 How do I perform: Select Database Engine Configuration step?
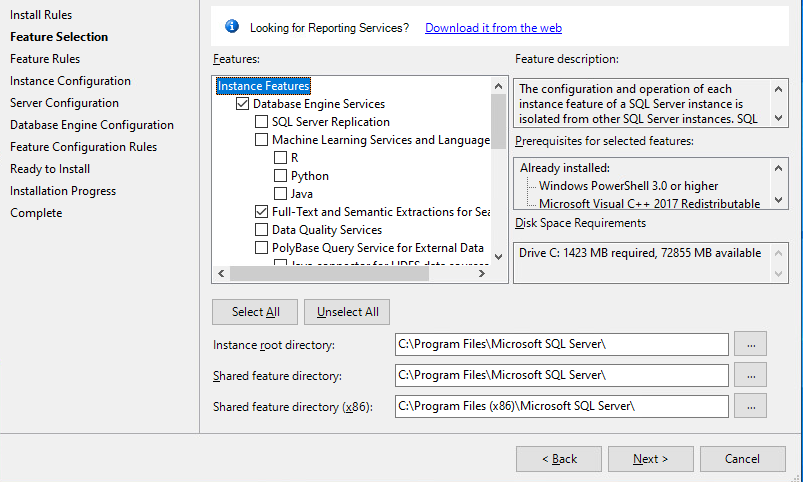tap(92, 125)
